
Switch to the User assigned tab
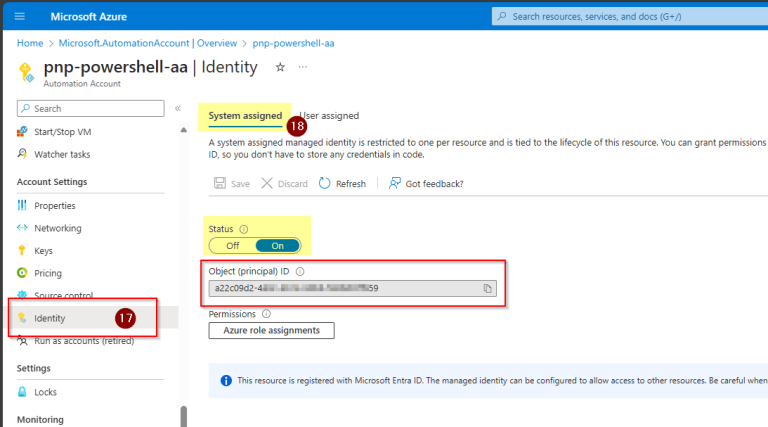(x=330, y=116)
